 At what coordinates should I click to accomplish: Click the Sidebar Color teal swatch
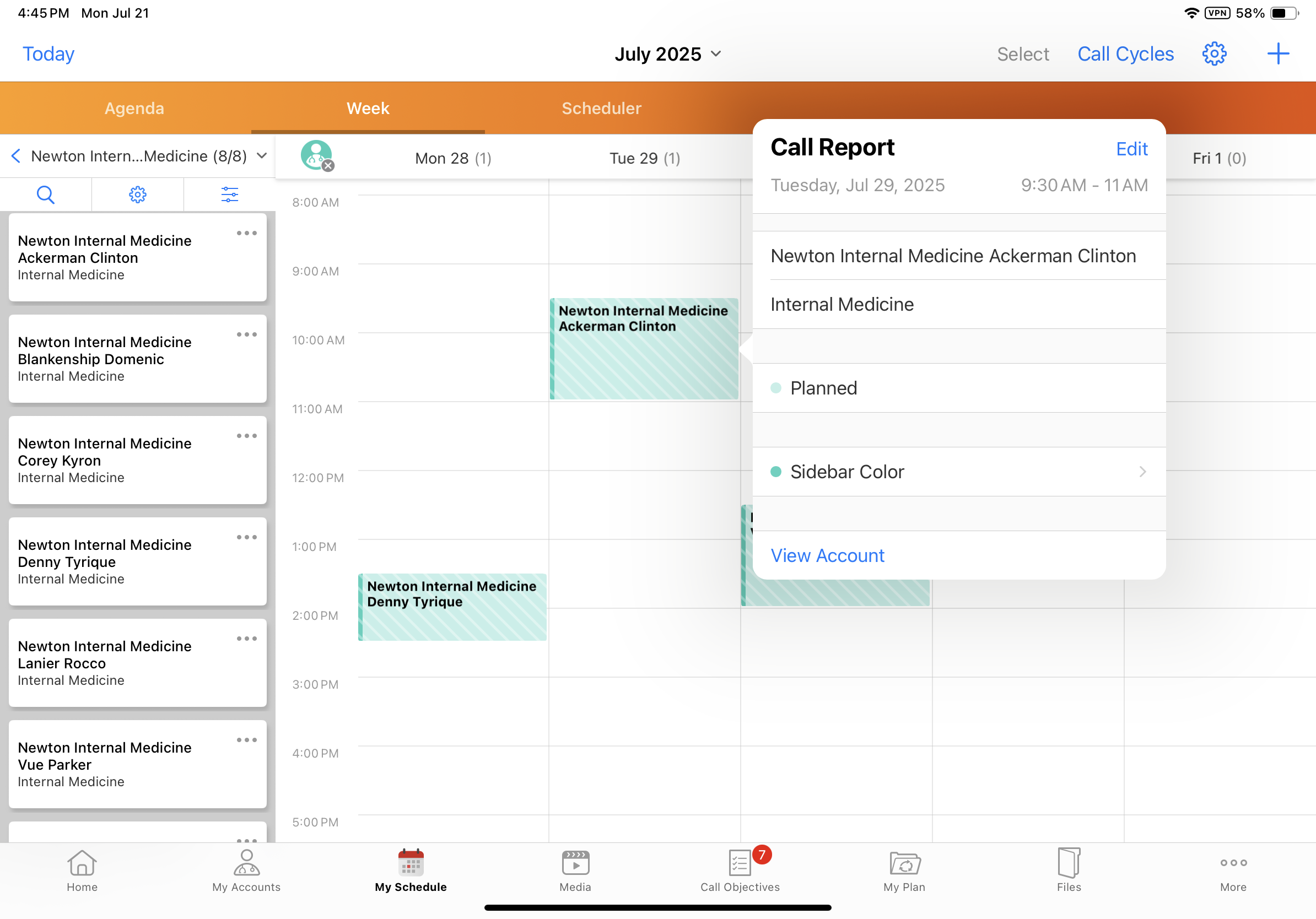[x=776, y=472]
